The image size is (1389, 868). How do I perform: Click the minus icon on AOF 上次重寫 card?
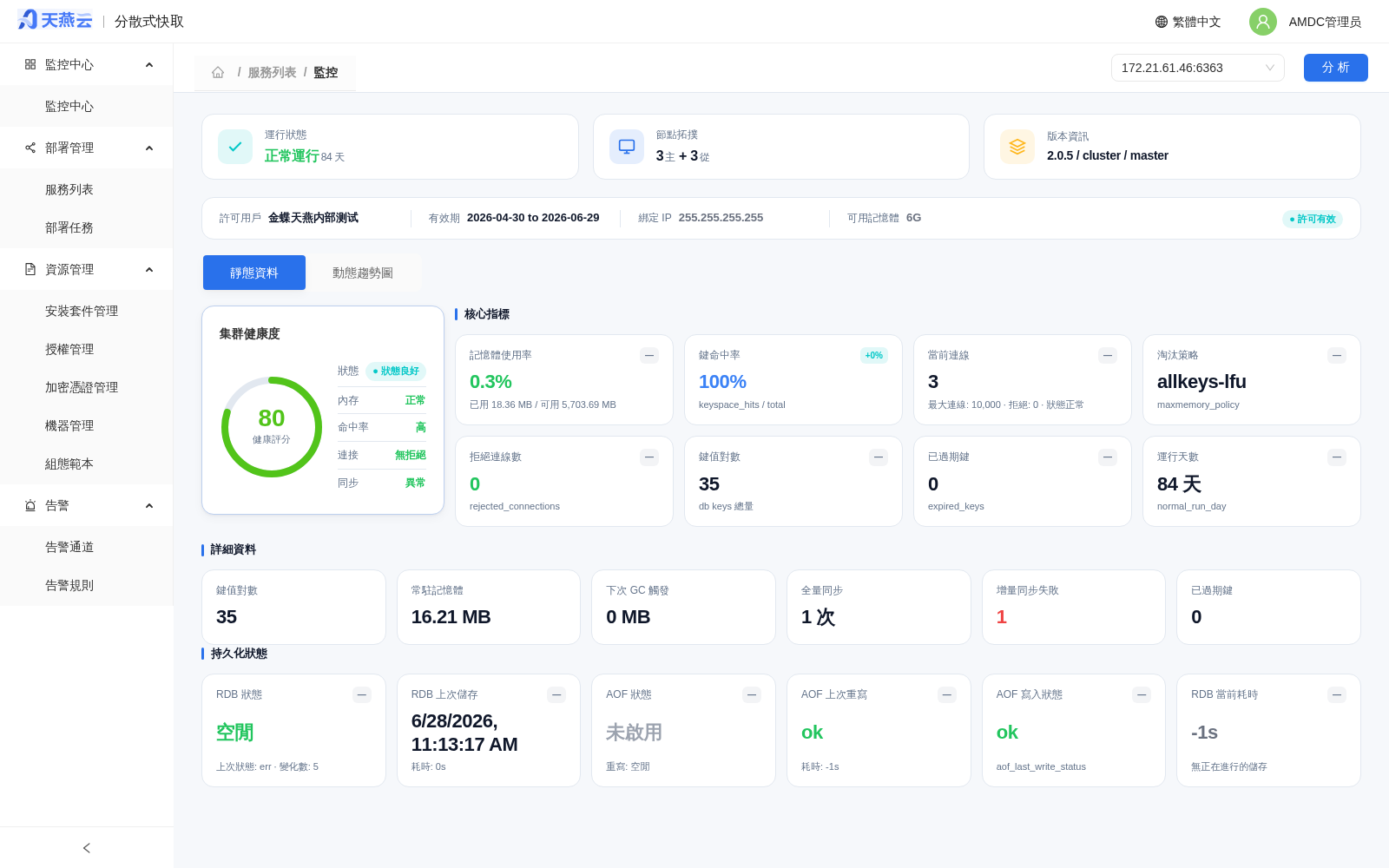coord(947,694)
